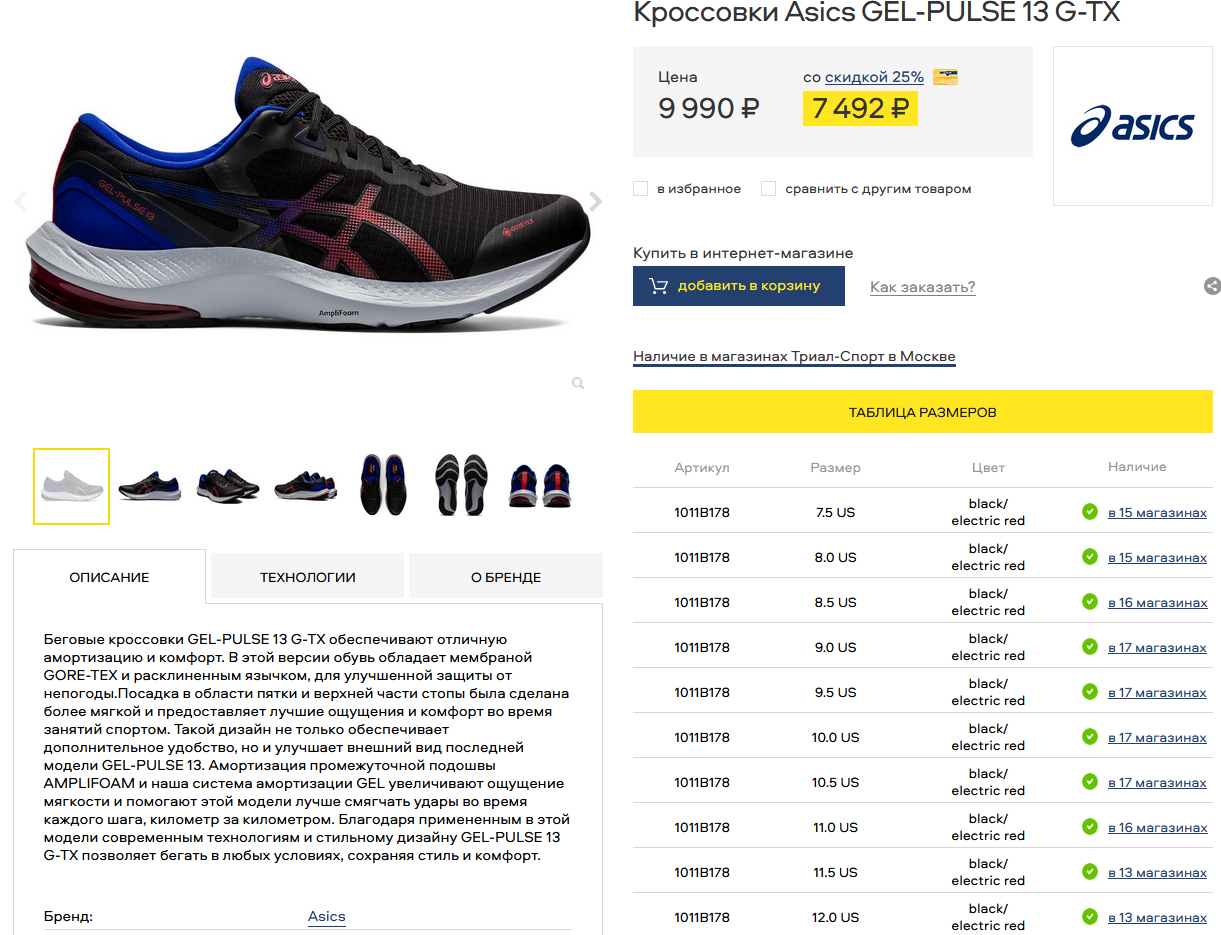Image resolution: width=1221 pixels, height=935 pixels.
Task: Enable 'сравнить с другим товаром' checkbox
Action: click(768, 188)
